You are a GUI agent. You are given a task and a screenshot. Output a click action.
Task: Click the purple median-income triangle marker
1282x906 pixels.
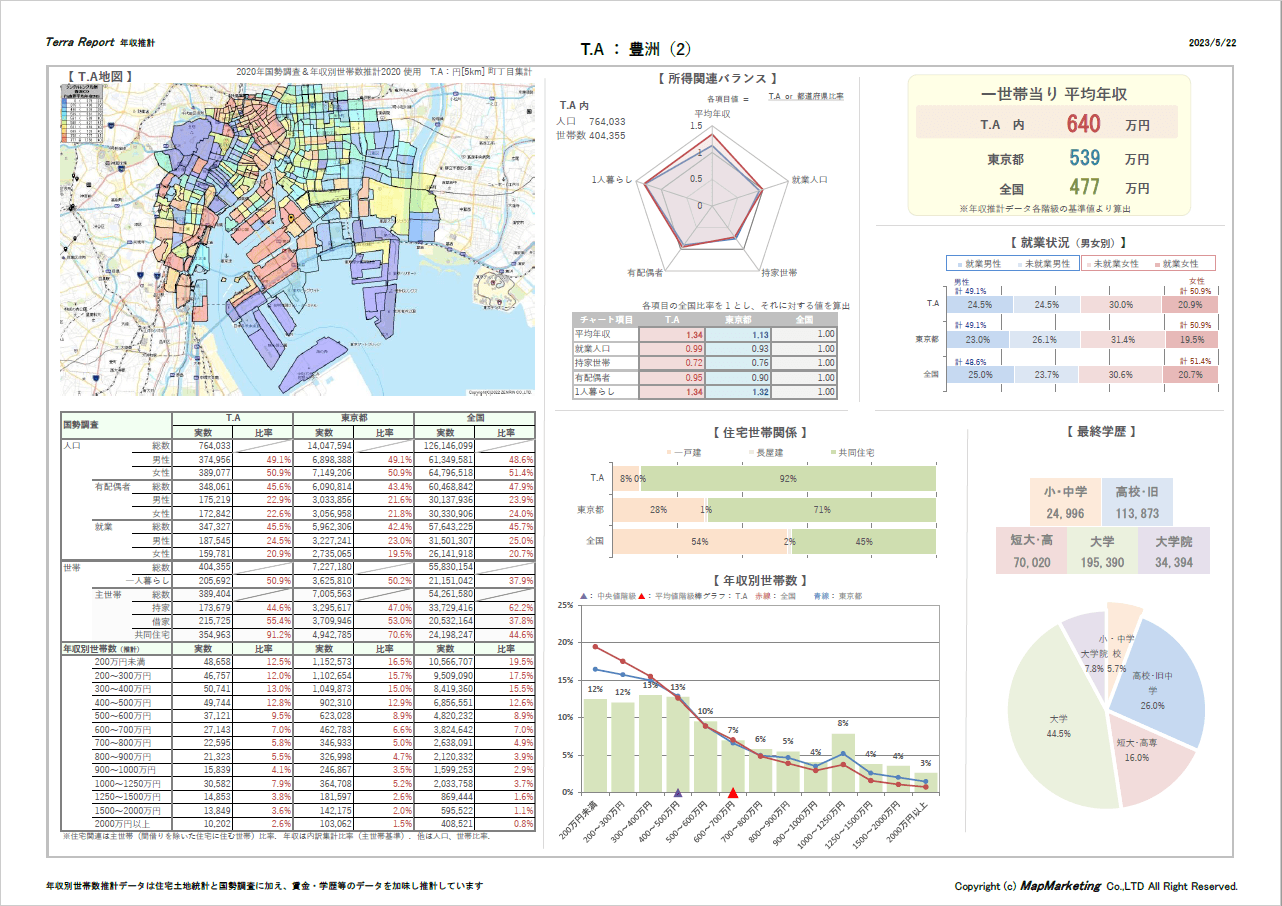(678, 794)
